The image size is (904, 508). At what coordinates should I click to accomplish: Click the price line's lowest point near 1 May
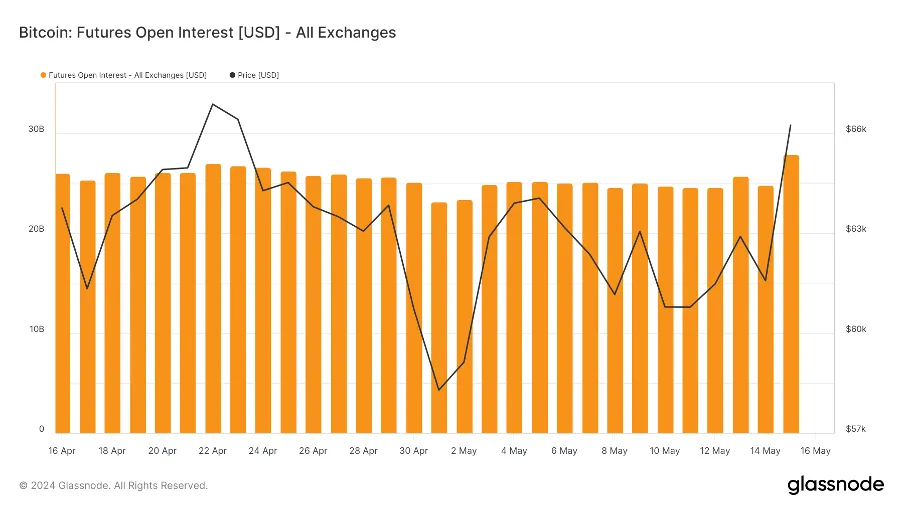439,389
